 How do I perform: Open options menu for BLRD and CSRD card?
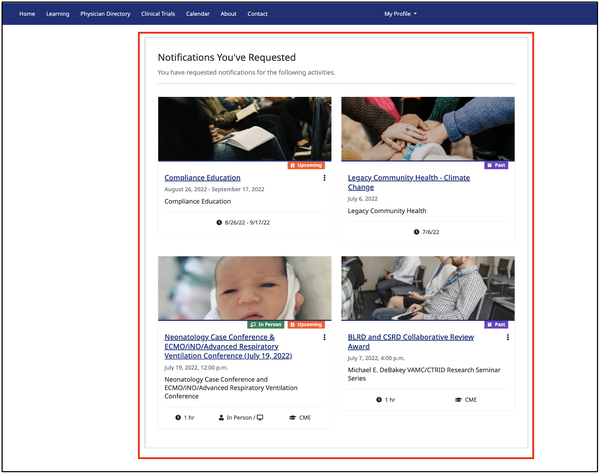pos(508,337)
